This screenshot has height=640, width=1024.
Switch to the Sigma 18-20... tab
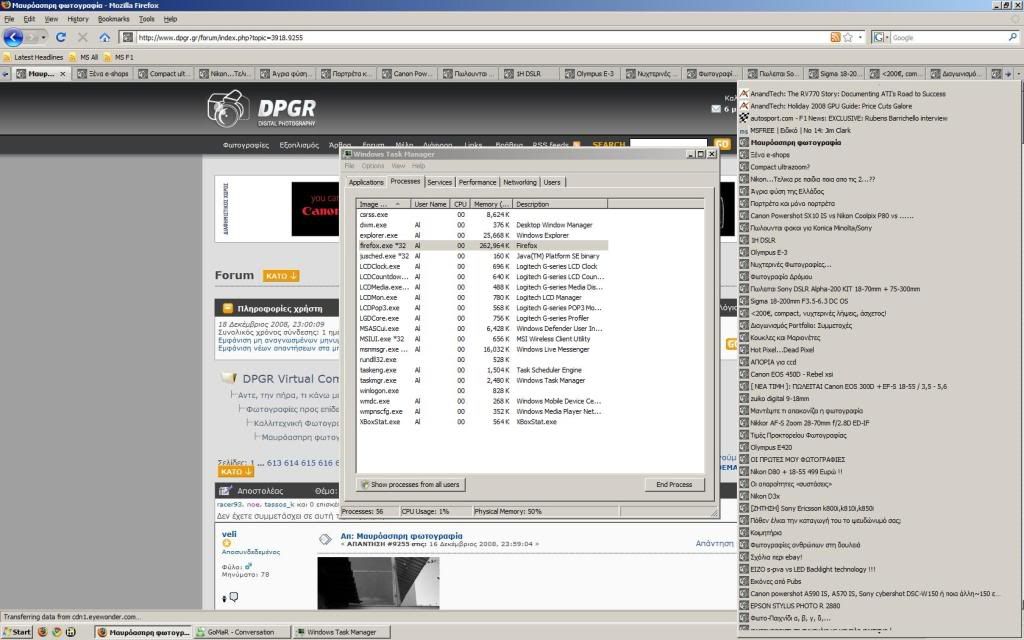(834, 74)
